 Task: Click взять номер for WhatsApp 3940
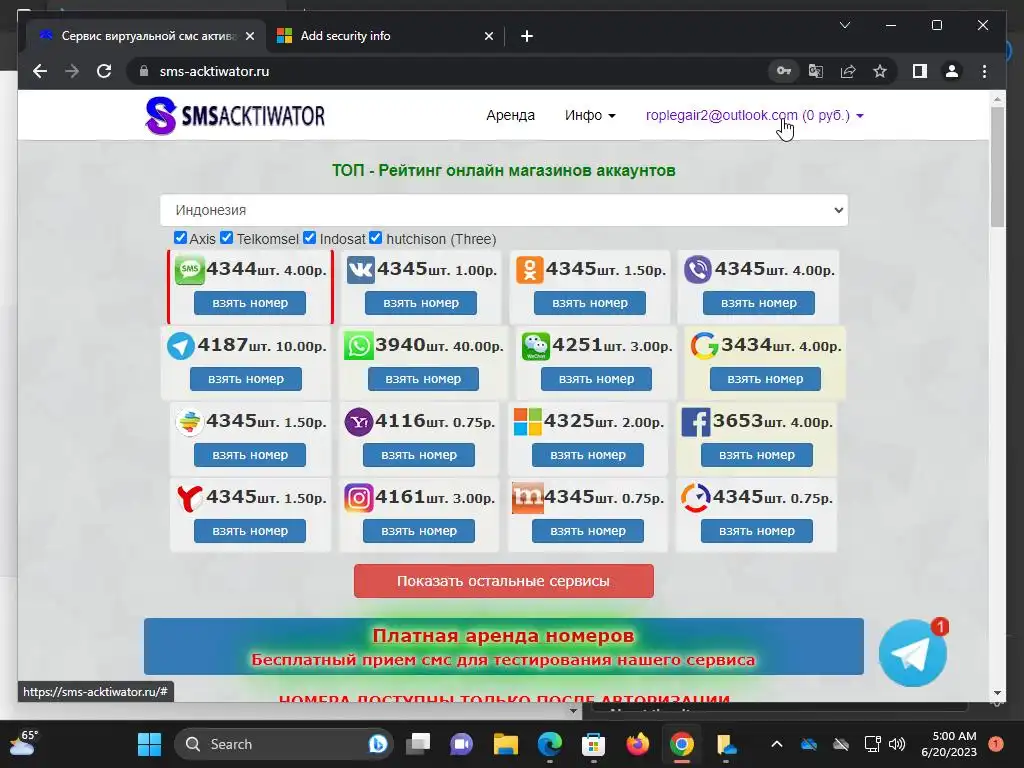click(x=423, y=379)
